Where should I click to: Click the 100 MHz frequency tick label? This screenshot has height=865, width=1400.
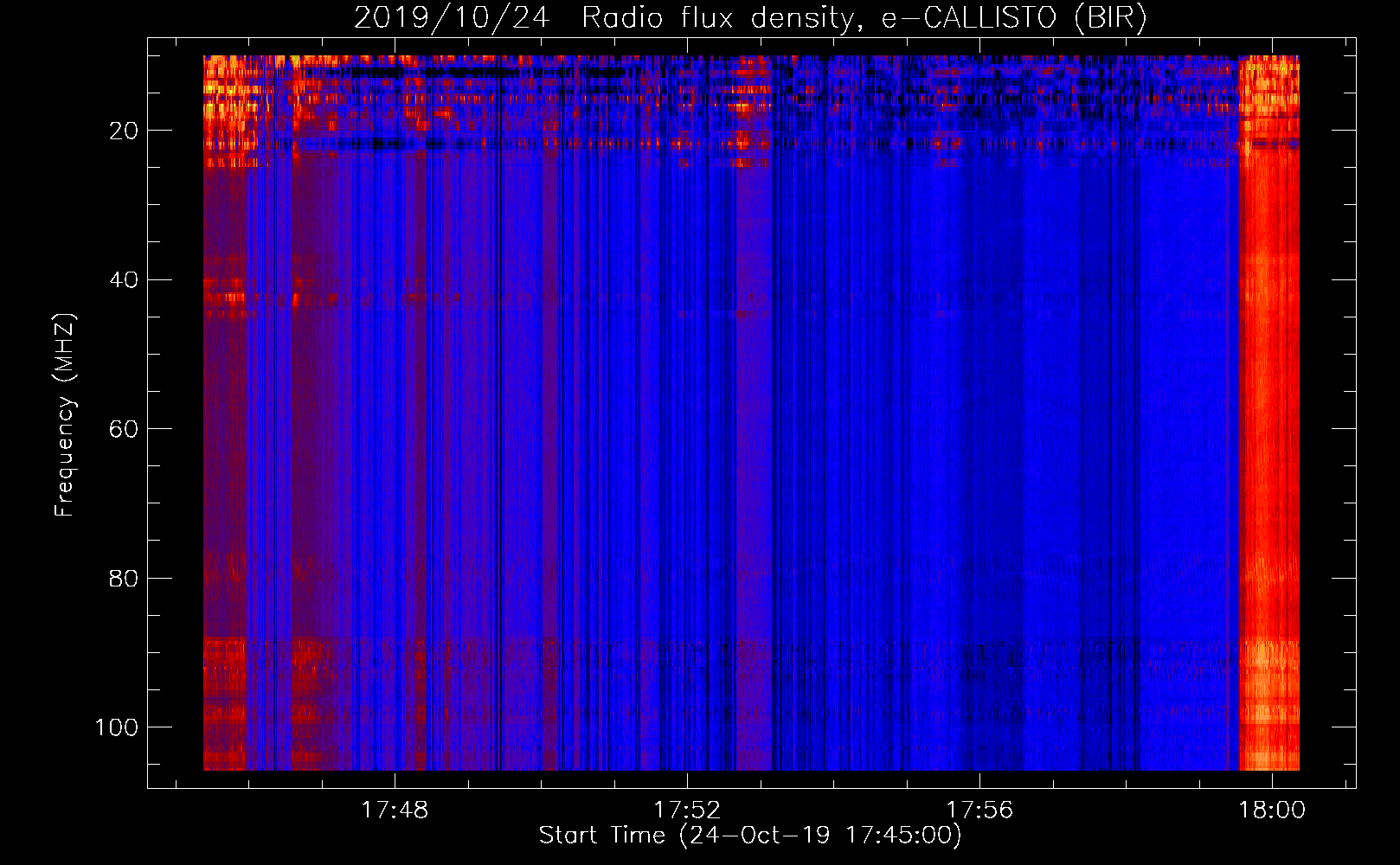[x=117, y=727]
